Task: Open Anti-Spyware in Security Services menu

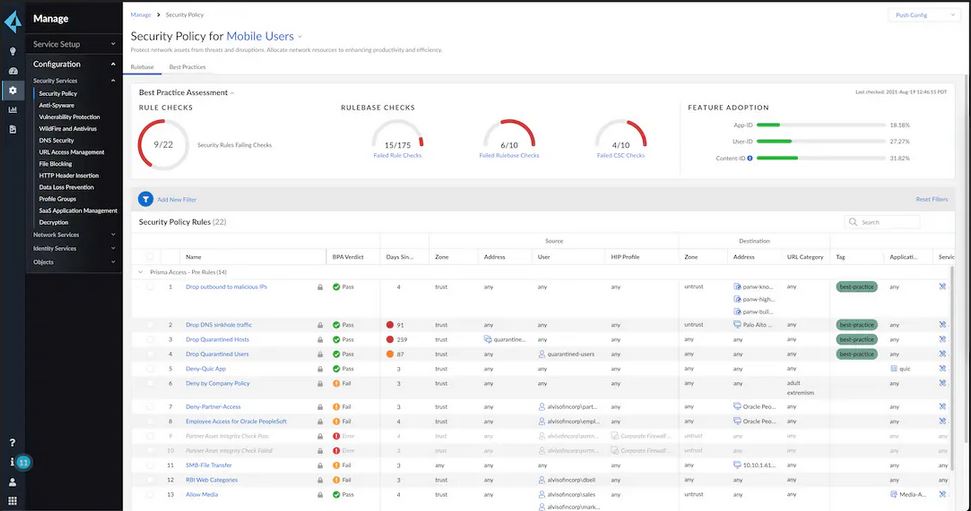Action: tap(56, 105)
